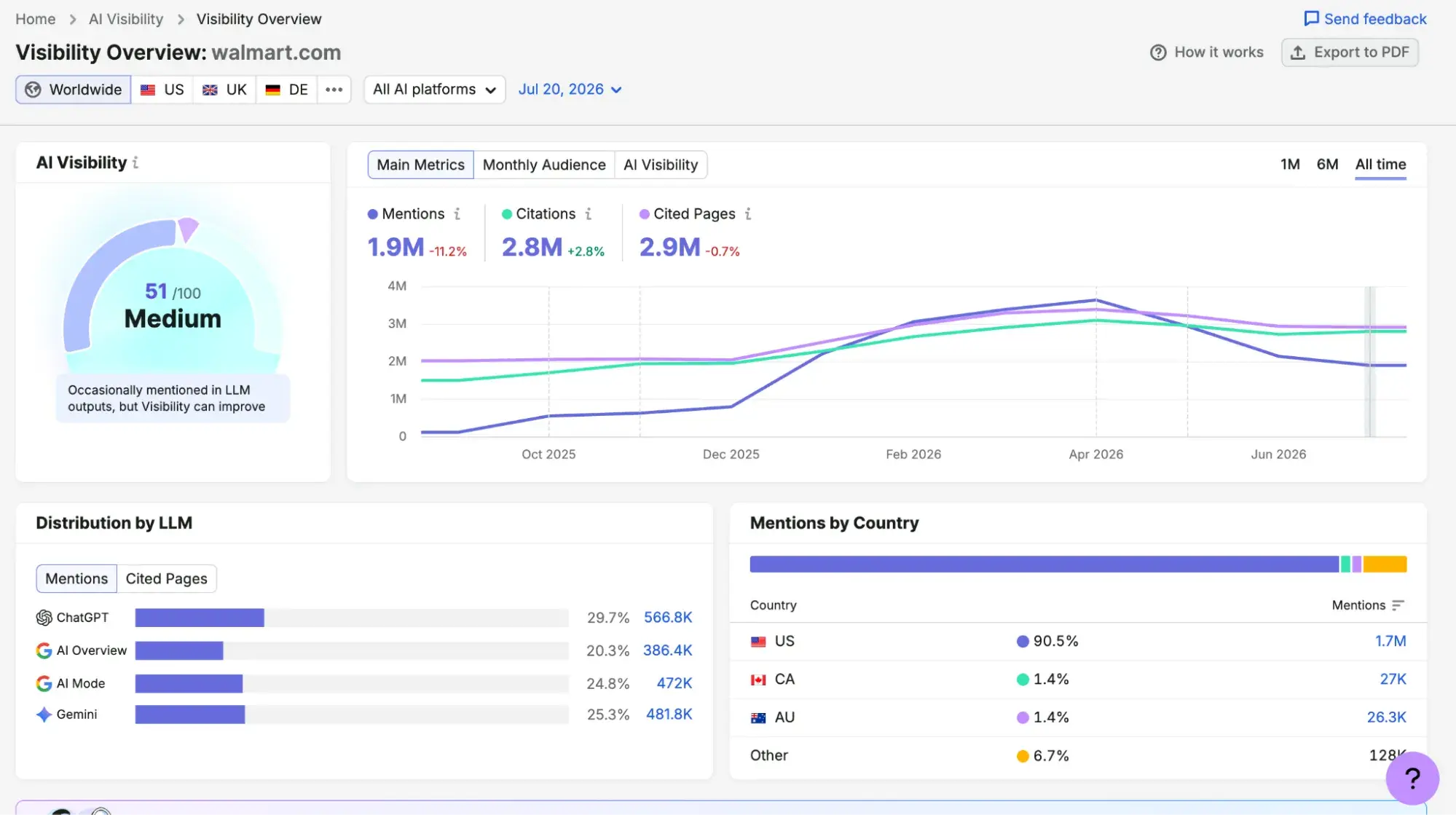1456x815 pixels.
Task: Open Gemini mentions value 481.8K
Action: pyautogui.click(x=669, y=714)
